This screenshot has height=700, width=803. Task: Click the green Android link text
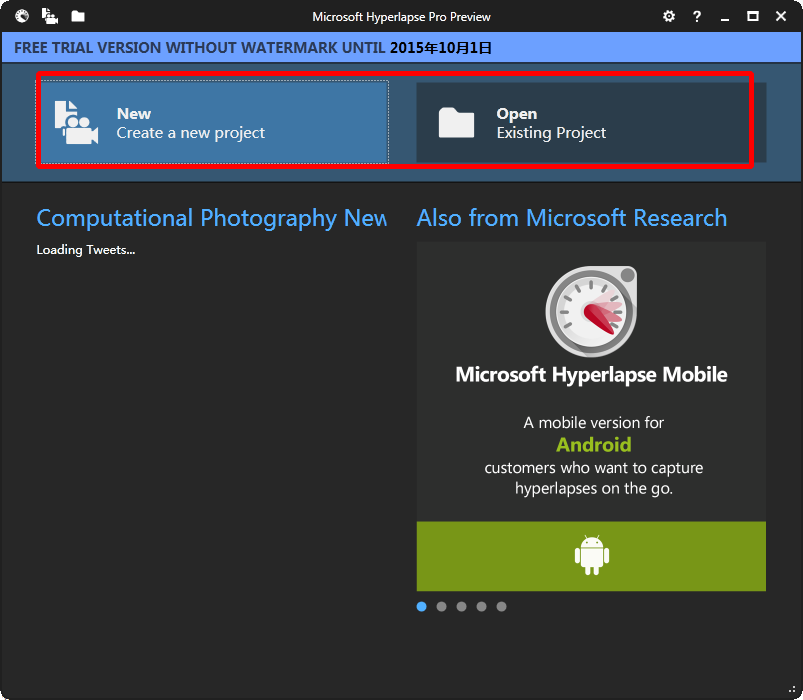[x=594, y=445]
